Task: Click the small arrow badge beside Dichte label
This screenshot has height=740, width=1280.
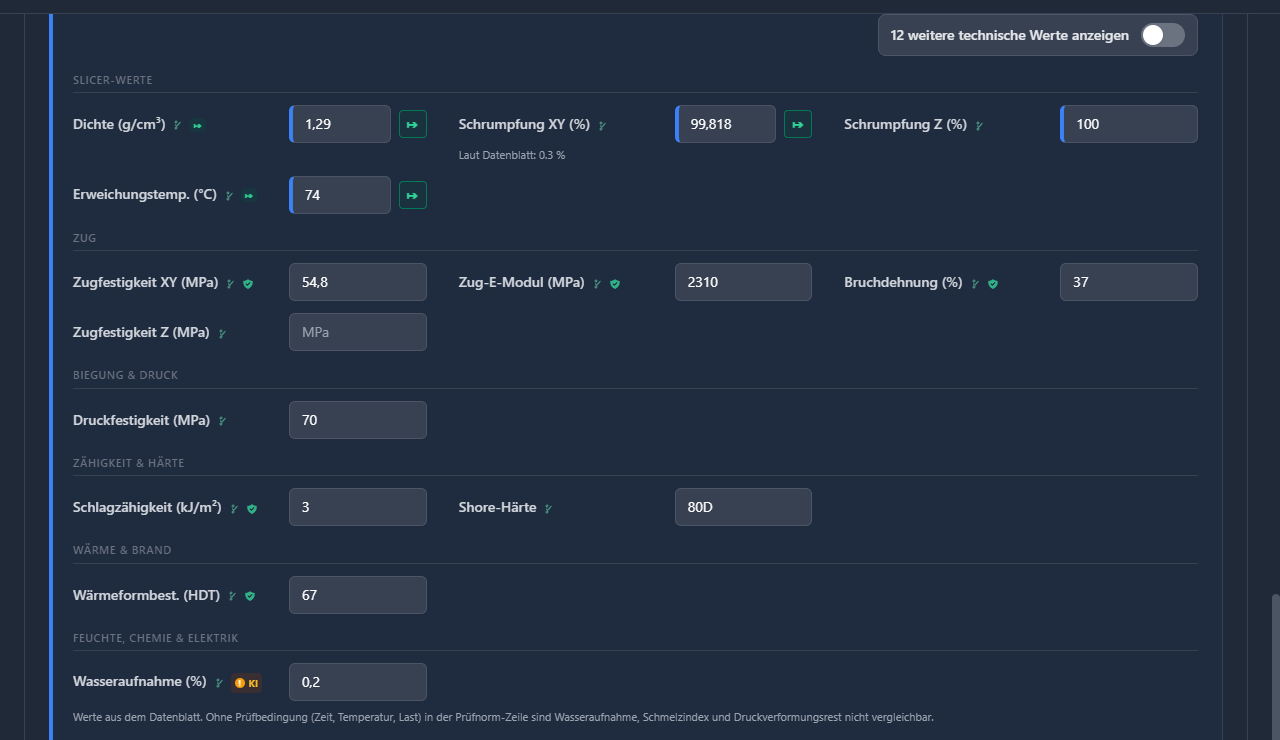Action: (198, 125)
